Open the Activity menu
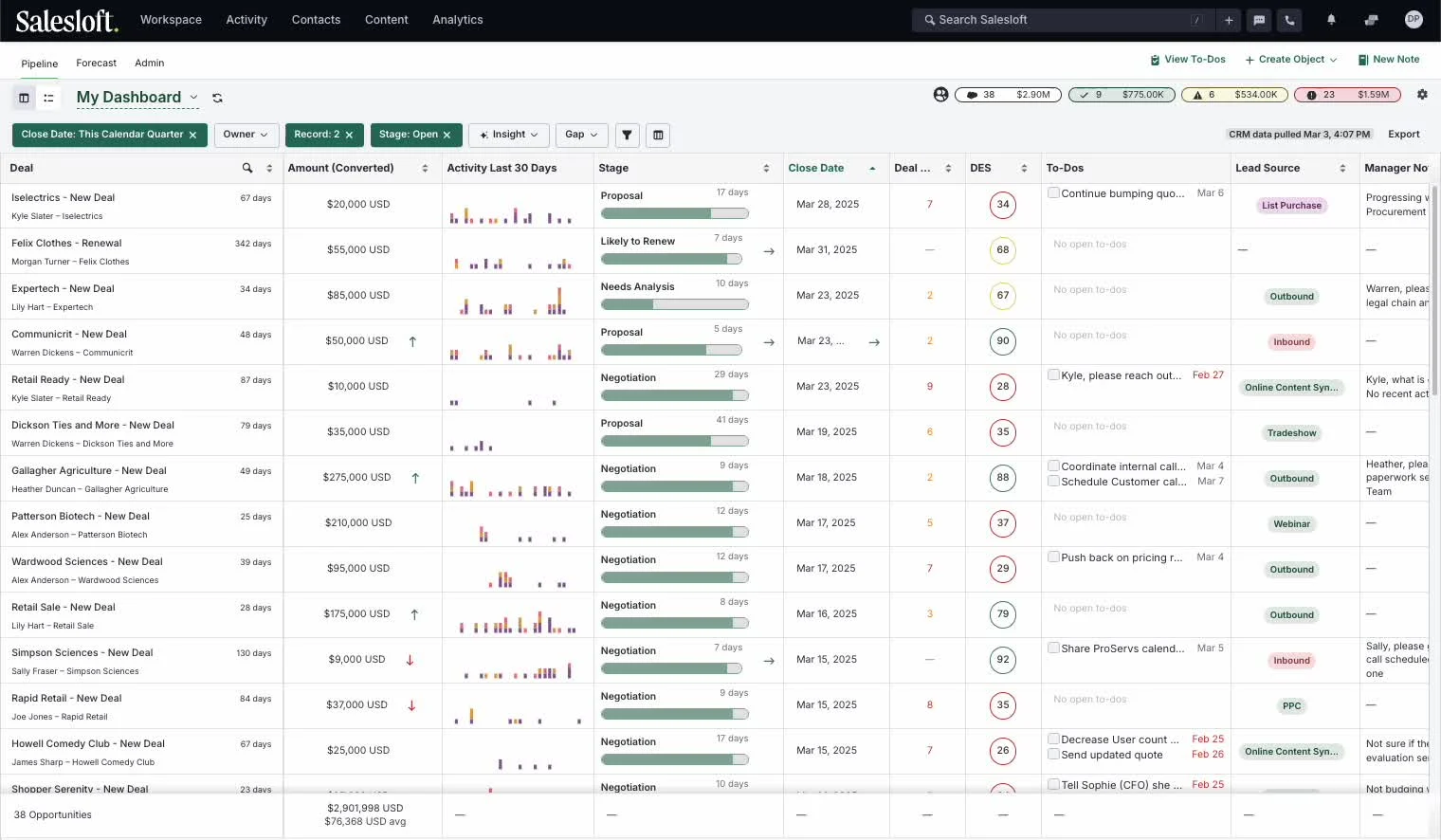 coord(246,20)
